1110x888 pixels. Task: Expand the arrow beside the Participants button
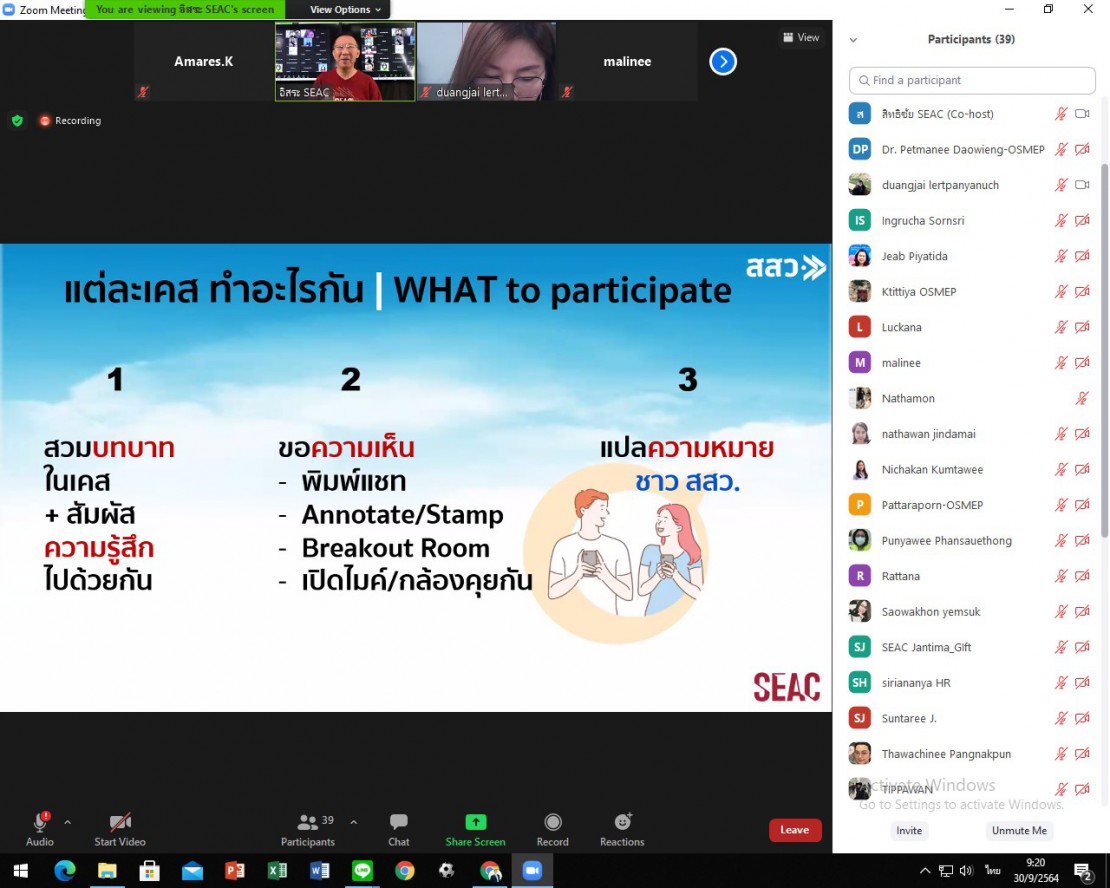click(353, 822)
